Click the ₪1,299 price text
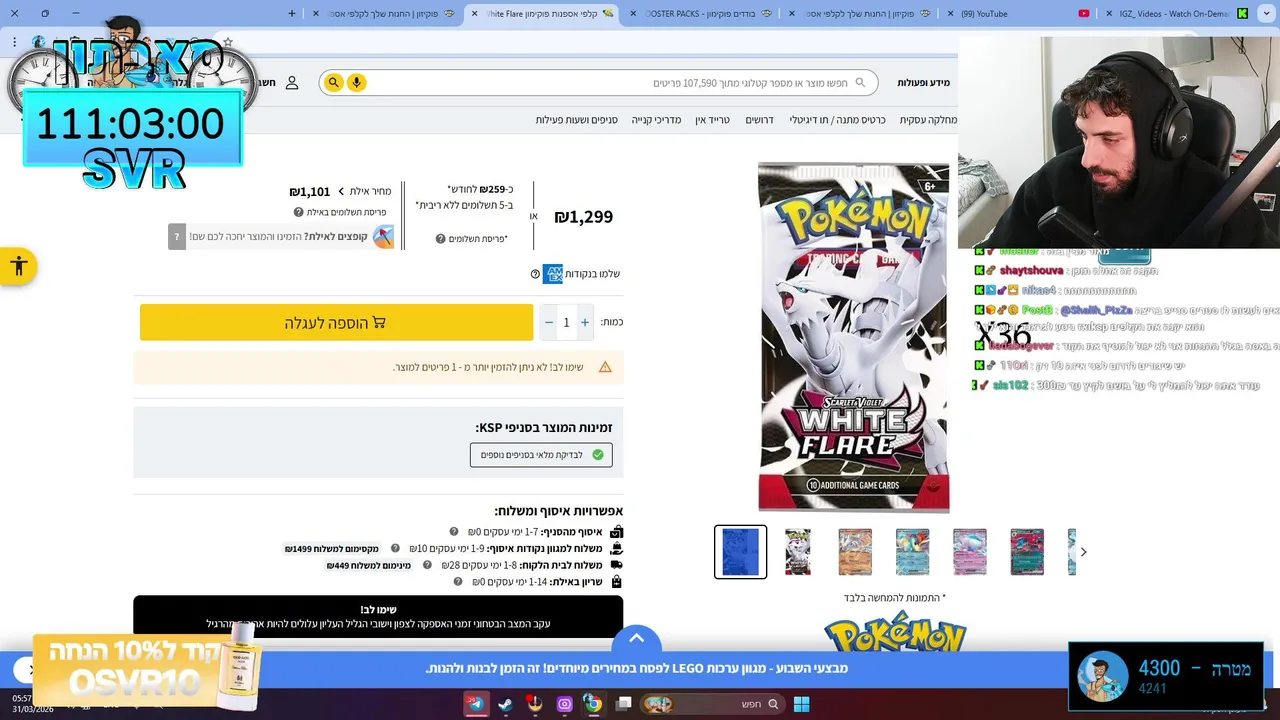The image size is (1280, 720). point(584,217)
